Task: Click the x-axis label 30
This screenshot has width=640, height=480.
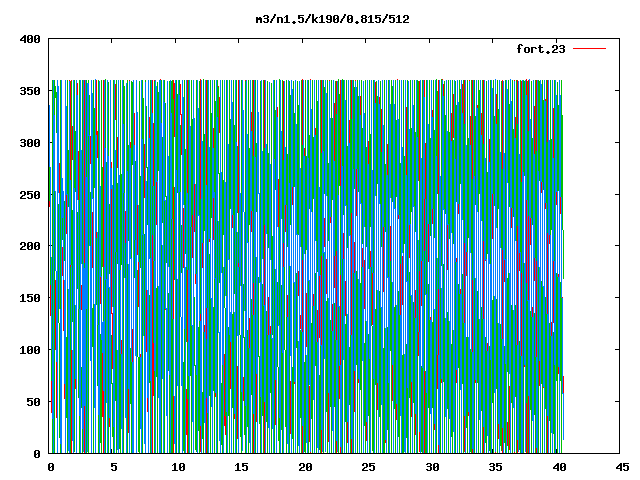Action: pos(432,467)
